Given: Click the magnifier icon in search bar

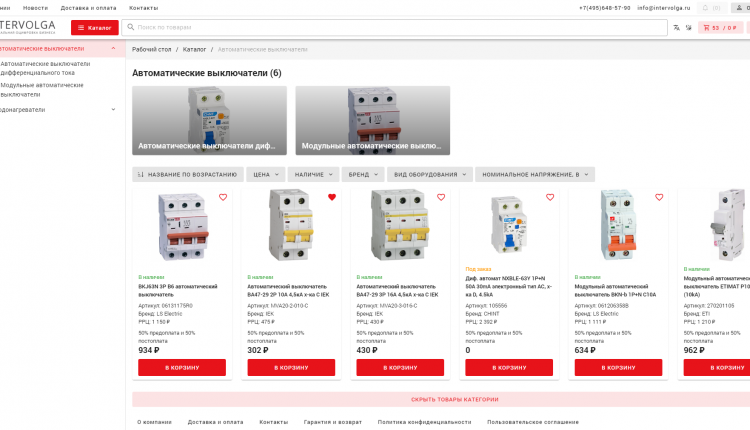Looking at the screenshot, I should (x=129, y=28).
